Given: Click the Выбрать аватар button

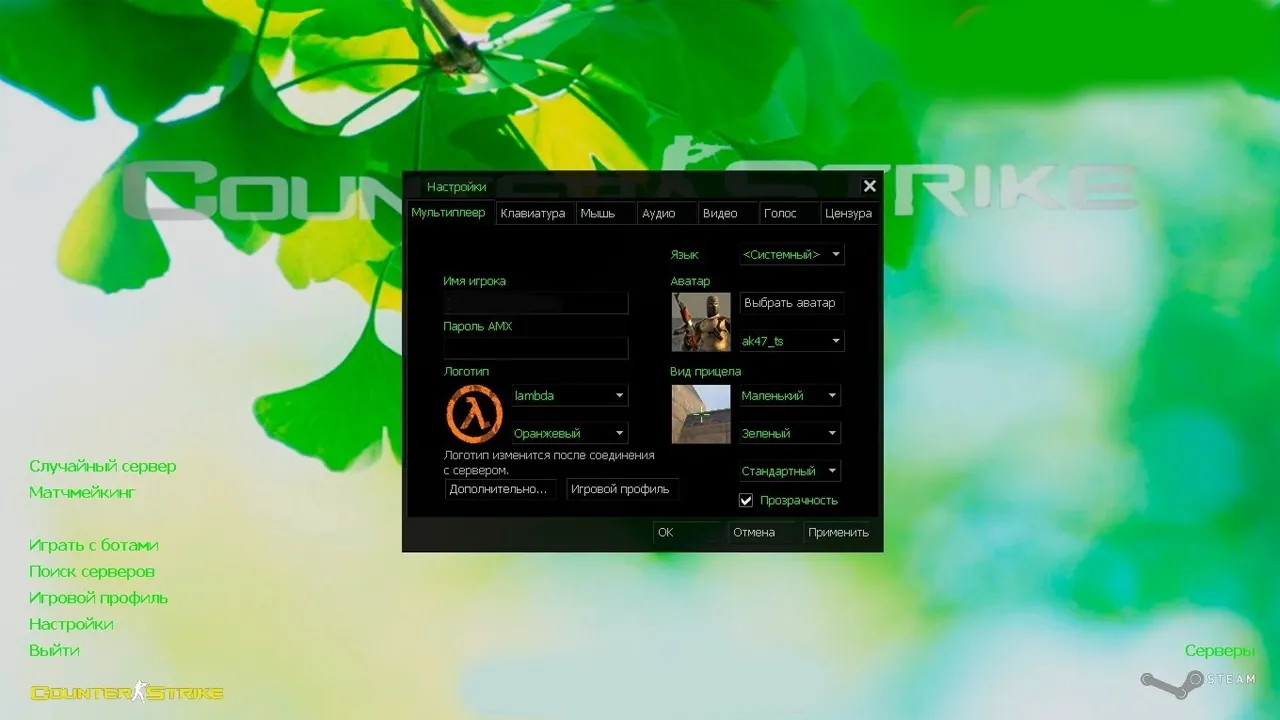Looking at the screenshot, I should pos(790,303).
